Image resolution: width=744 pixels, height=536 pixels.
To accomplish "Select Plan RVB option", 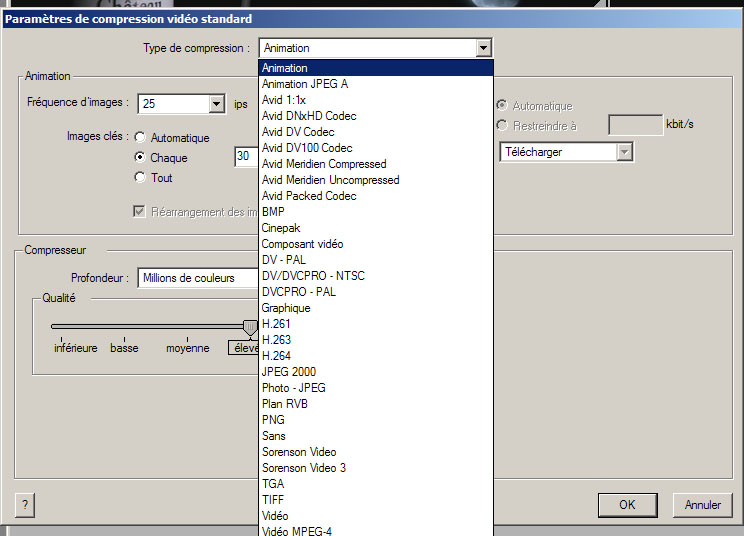I will click(x=376, y=404).
